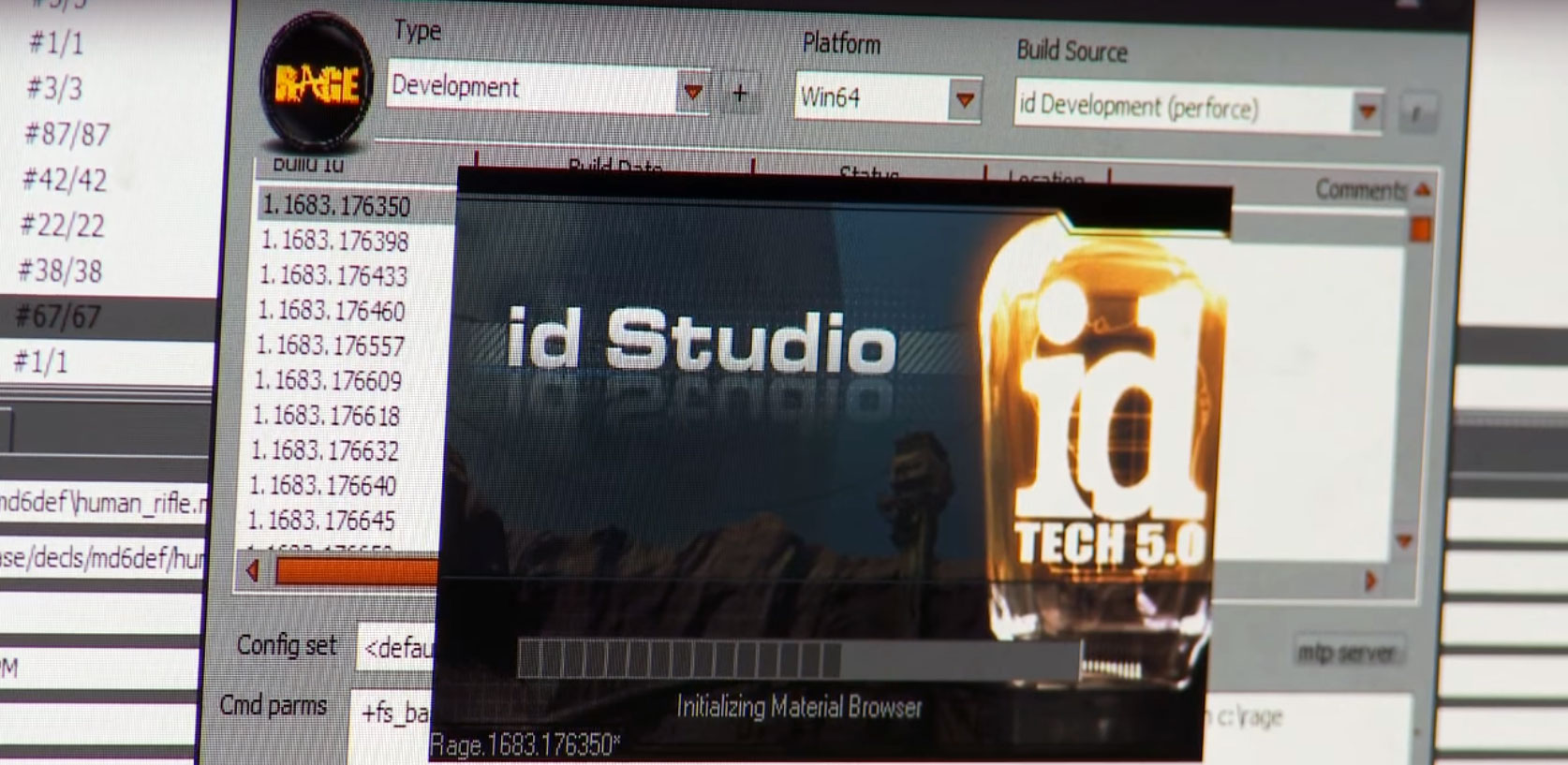Click the Cmd parms input field
The image size is (1568, 765).
click(392, 726)
